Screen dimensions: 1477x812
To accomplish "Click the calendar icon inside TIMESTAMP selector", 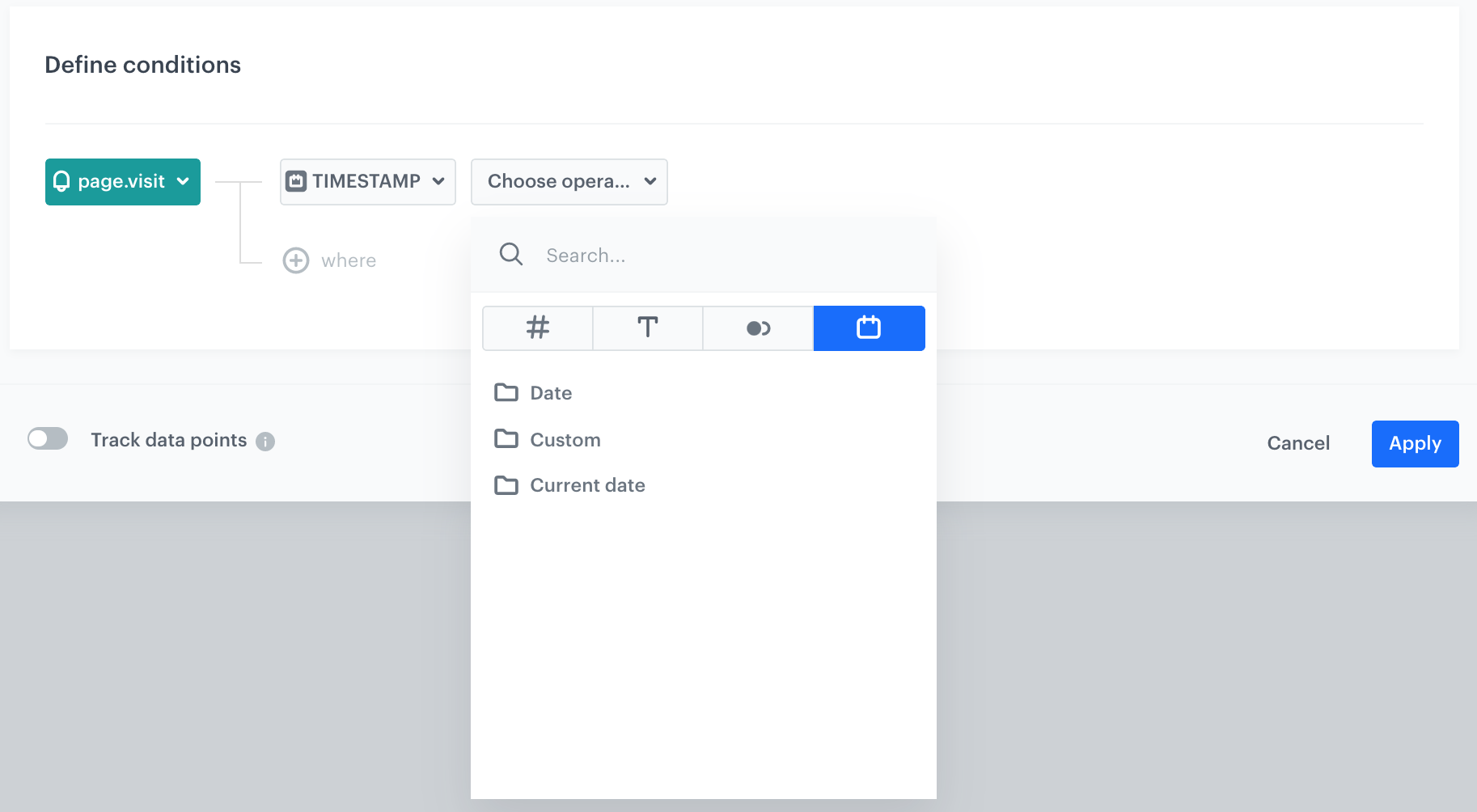I will point(298,181).
